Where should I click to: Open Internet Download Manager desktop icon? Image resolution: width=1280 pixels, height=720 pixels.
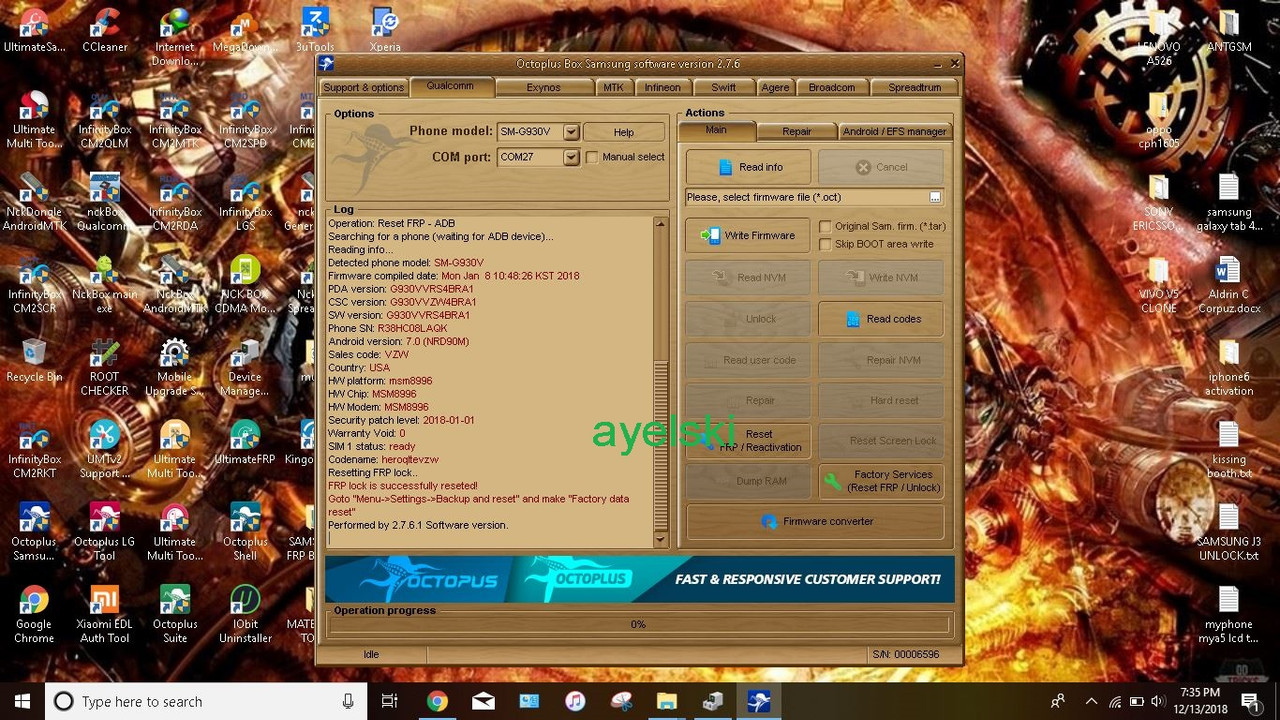pyautogui.click(x=175, y=37)
